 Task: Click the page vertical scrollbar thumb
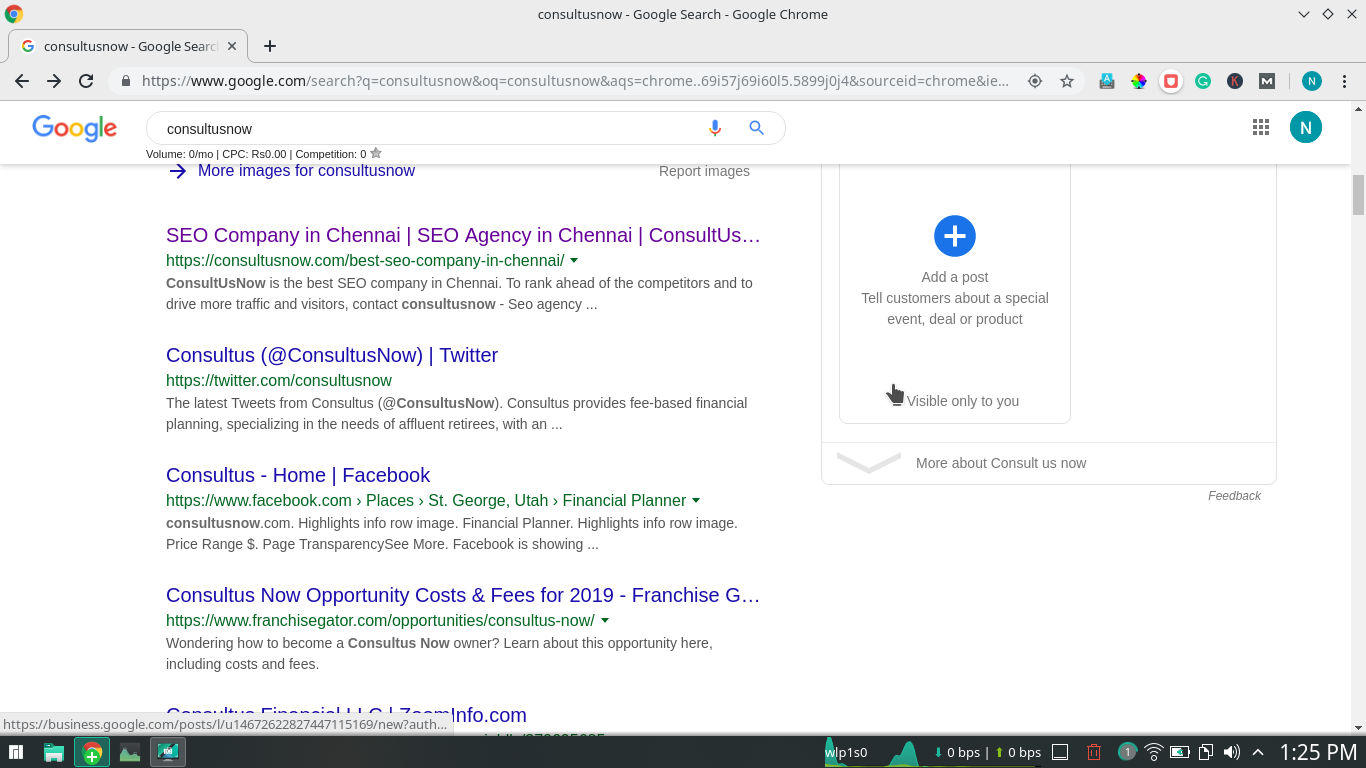coord(1358,195)
